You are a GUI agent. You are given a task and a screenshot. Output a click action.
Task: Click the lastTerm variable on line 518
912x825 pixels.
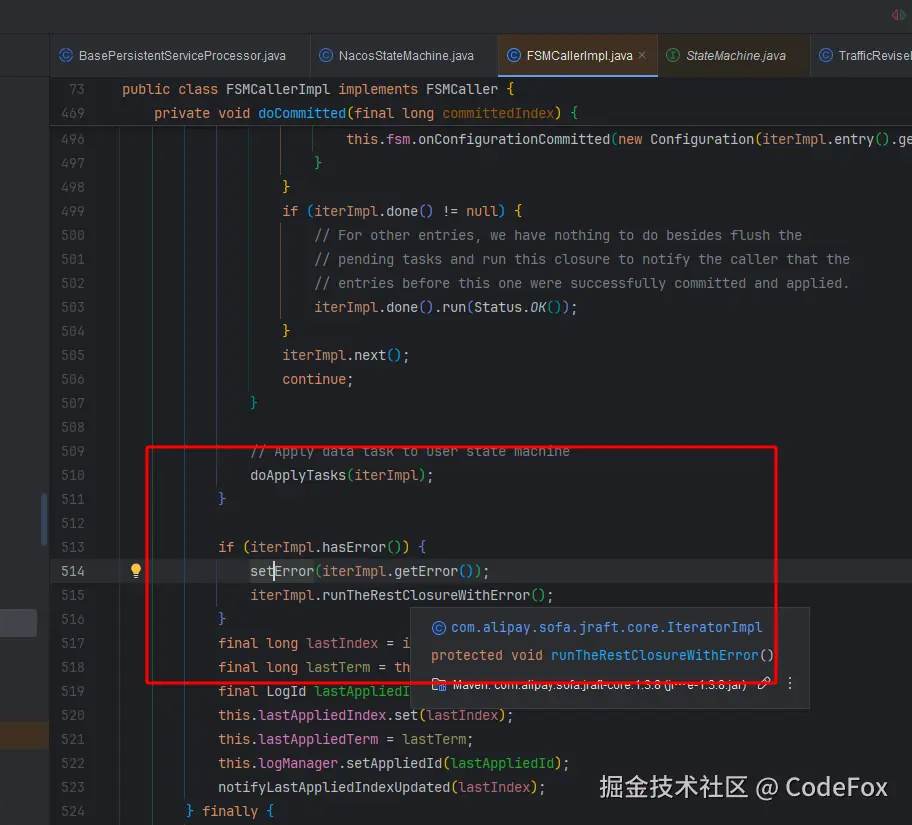pyautogui.click(x=338, y=667)
